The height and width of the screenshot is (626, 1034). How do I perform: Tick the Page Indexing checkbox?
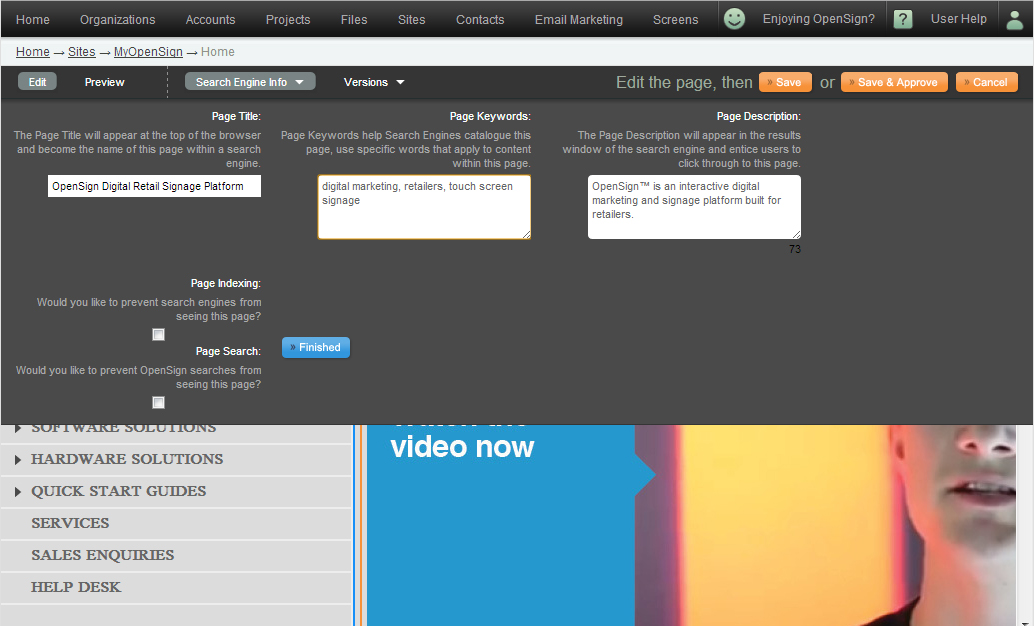coord(158,334)
